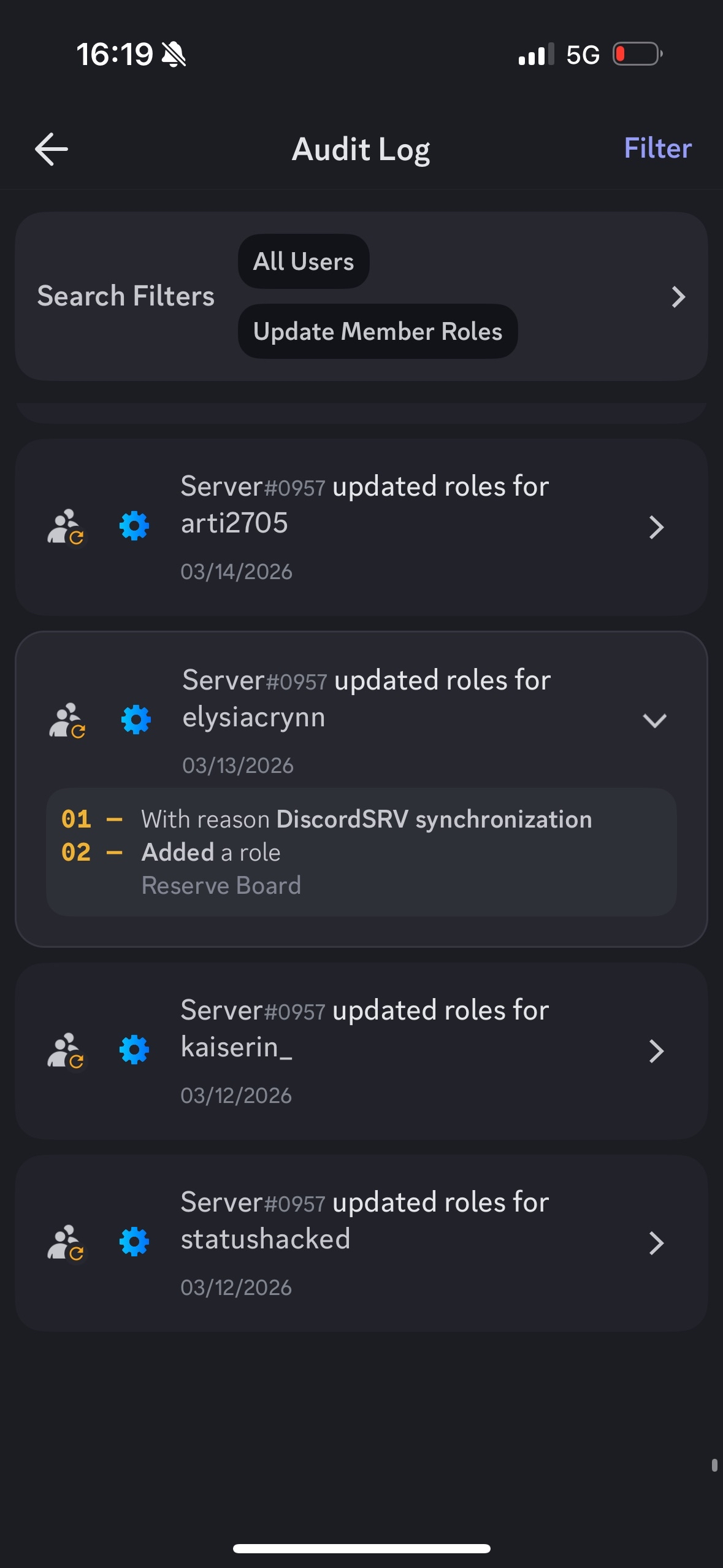Tap member-roles icon on elysiacrynn entry
Image resolution: width=723 pixels, height=1568 pixels.
coord(67,720)
